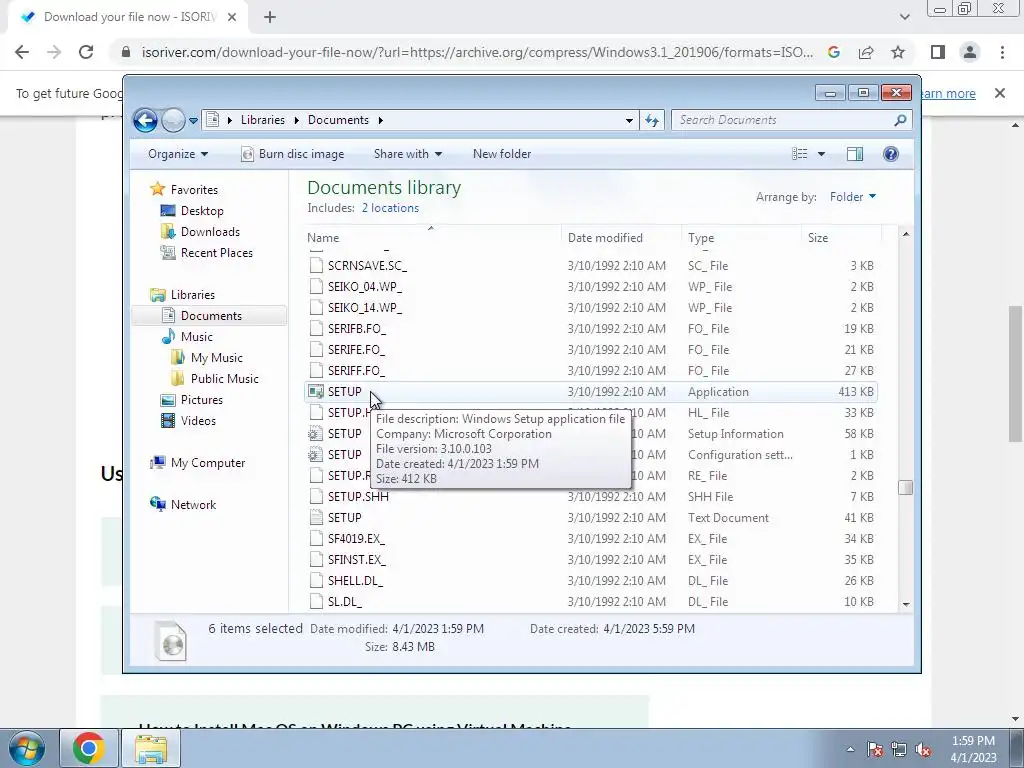Click the 2 locations link
This screenshot has width=1024, height=768.
[x=390, y=208]
